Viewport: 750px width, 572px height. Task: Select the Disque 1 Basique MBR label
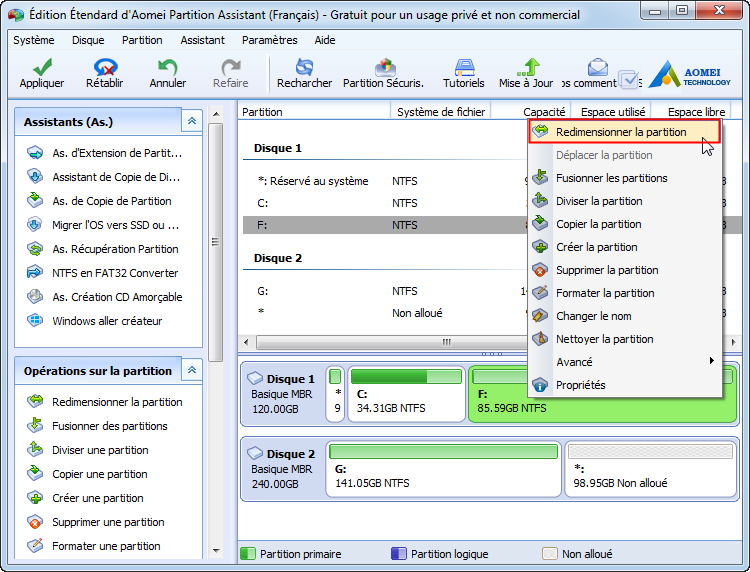282,394
